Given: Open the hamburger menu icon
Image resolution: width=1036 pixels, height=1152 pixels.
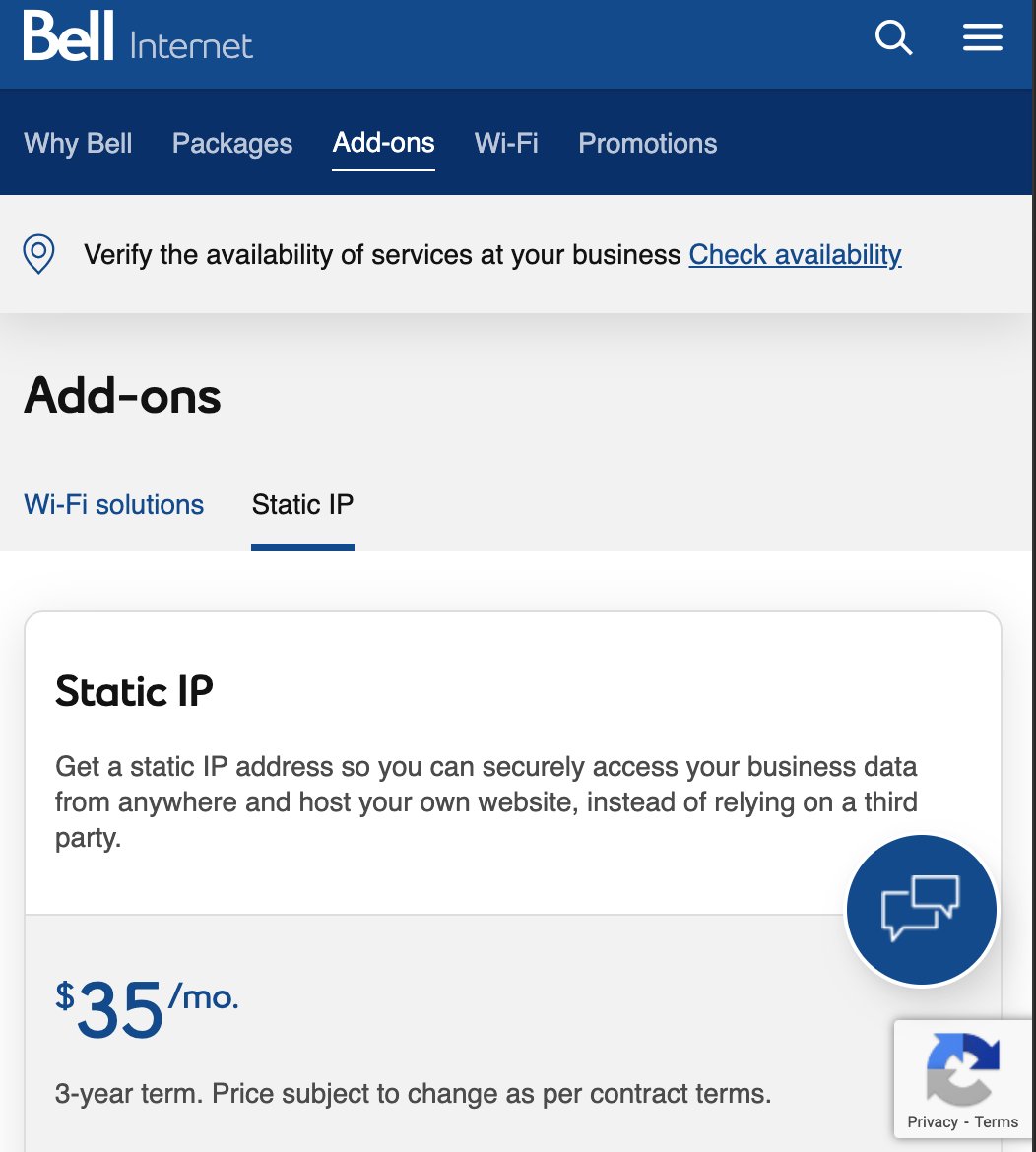Looking at the screenshot, I should pyautogui.click(x=983, y=36).
